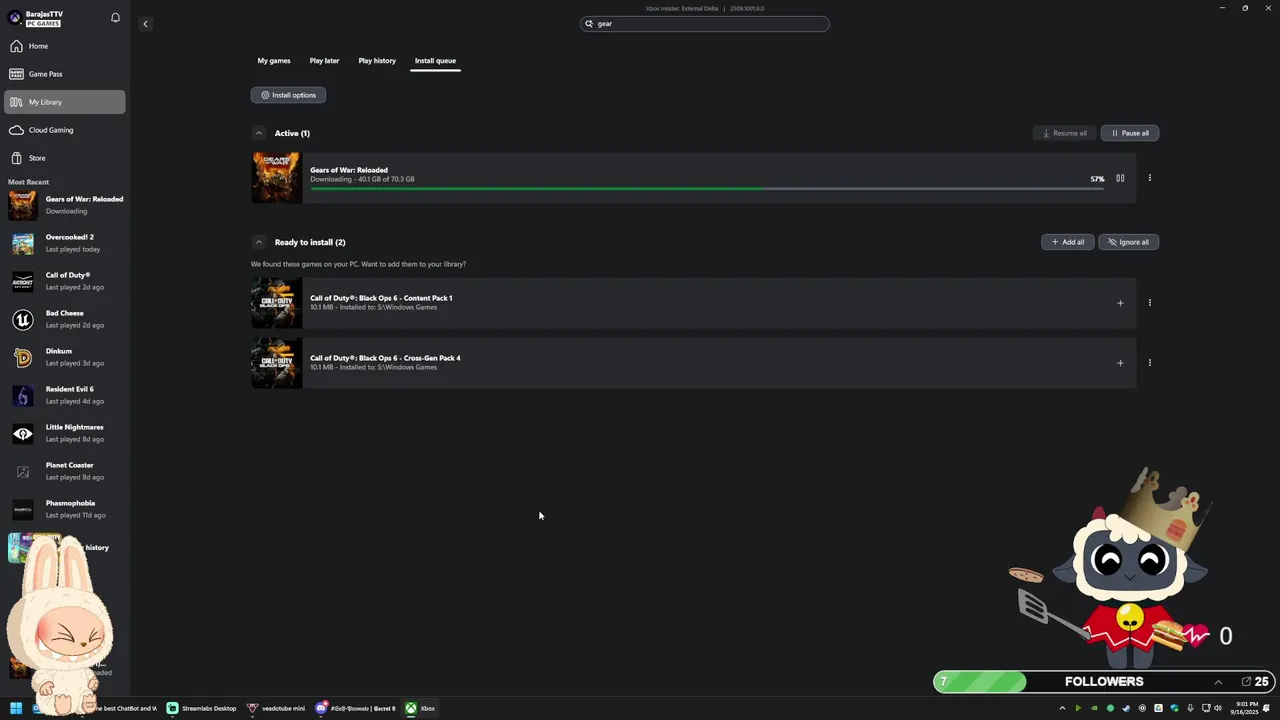The image size is (1280, 720).
Task: Open the Steam tray icon
Action: (1126, 708)
